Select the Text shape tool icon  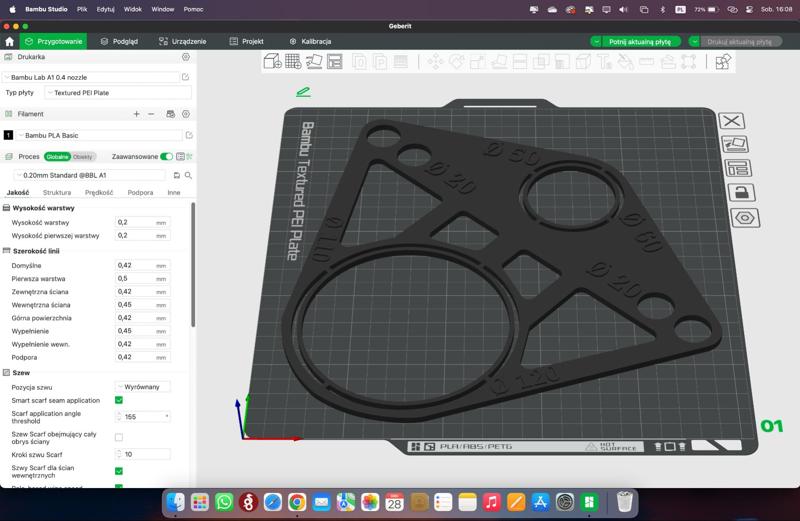(x=605, y=62)
